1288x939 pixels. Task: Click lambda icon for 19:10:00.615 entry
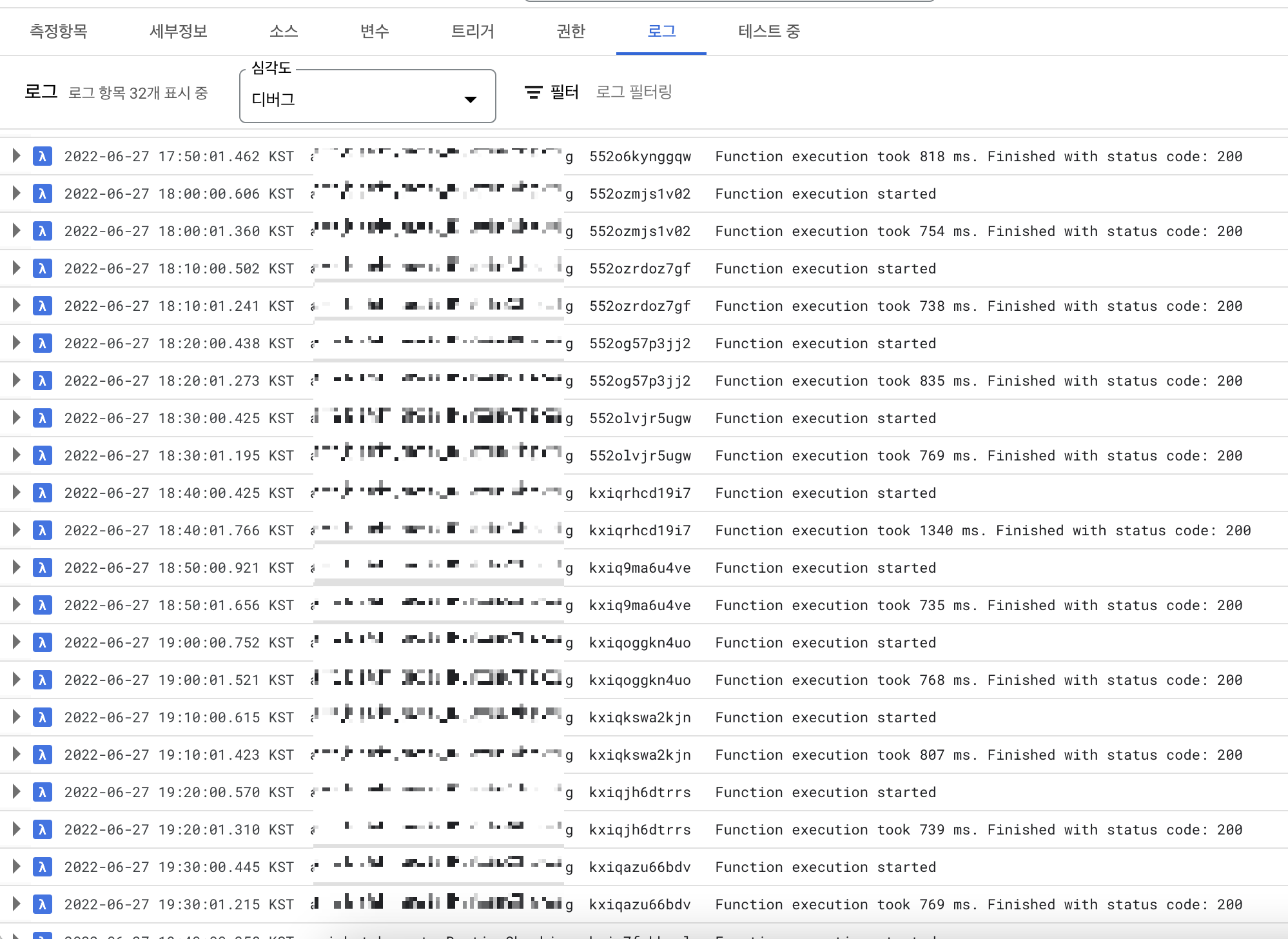[x=43, y=717]
